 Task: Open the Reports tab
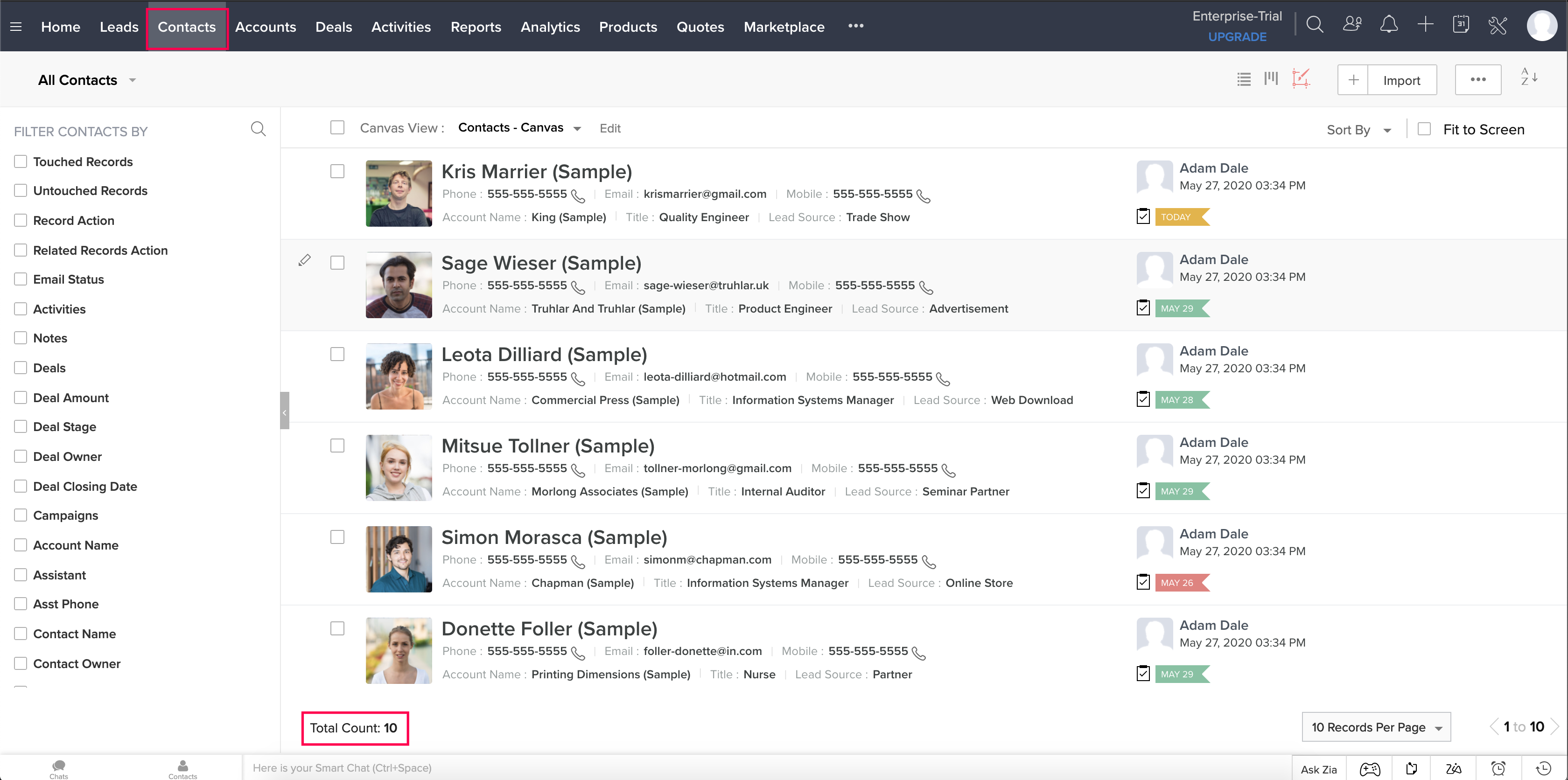[476, 27]
